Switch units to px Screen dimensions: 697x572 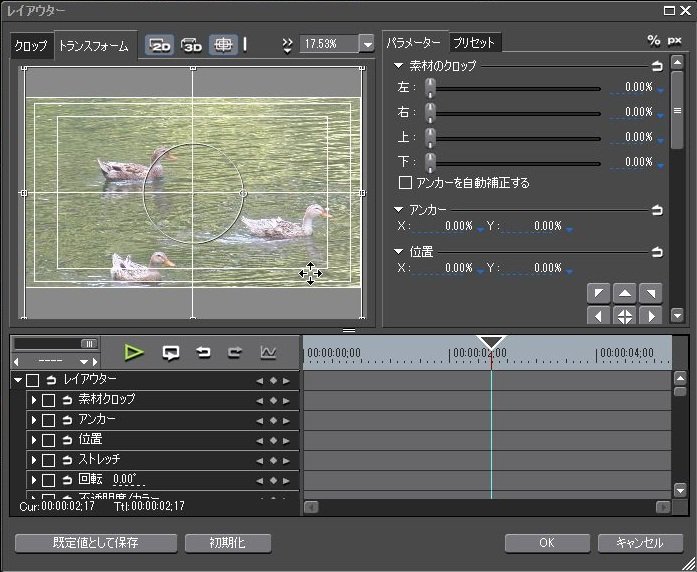[x=675, y=41]
